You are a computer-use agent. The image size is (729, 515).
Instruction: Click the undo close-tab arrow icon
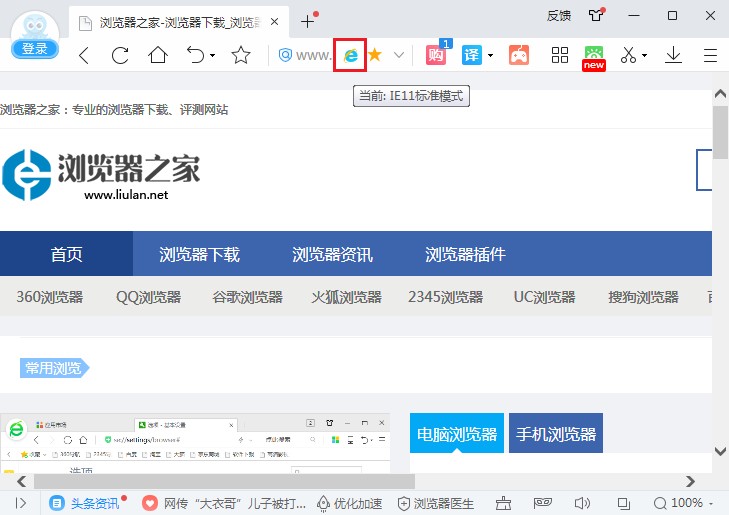[x=195, y=55]
